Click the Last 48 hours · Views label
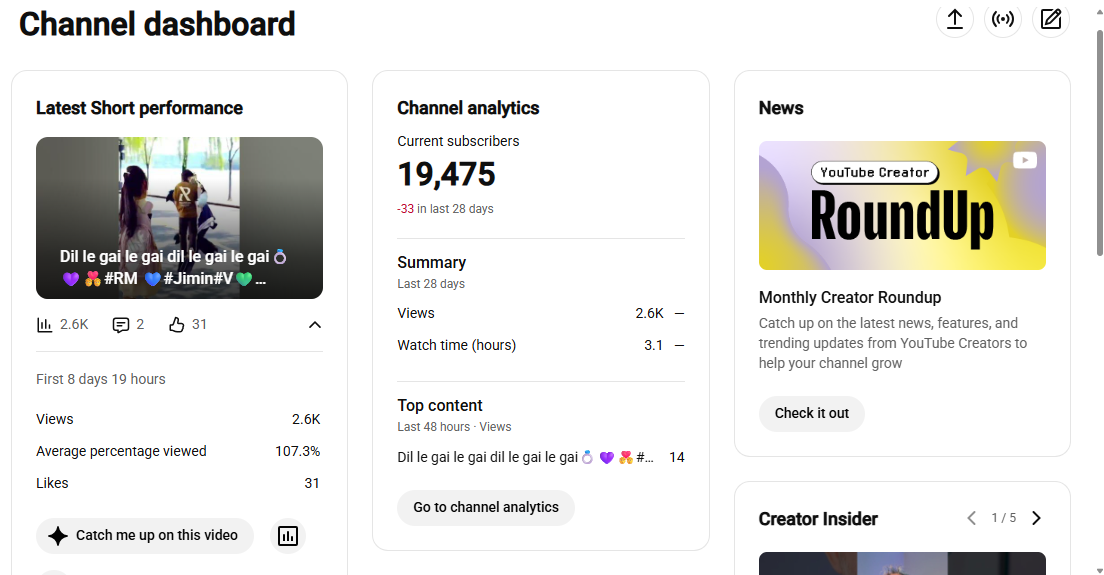This screenshot has width=1104, height=575. [454, 427]
